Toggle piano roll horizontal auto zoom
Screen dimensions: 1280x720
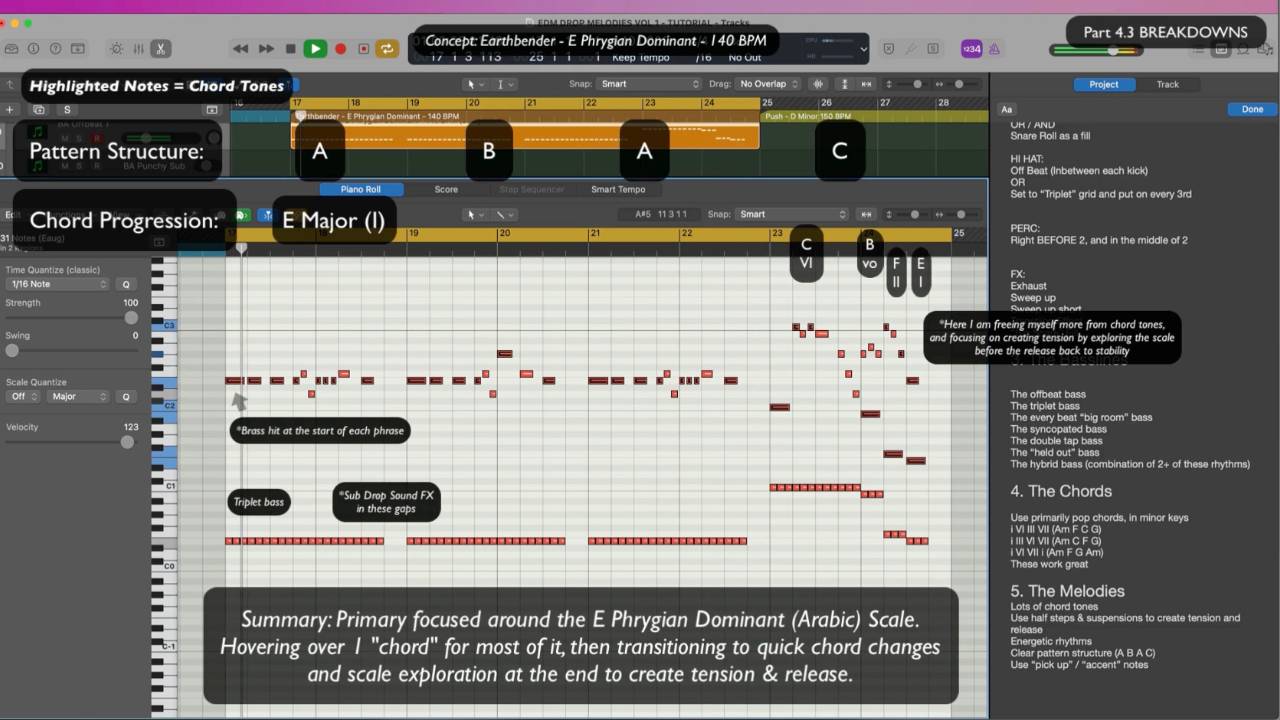pos(866,214)
